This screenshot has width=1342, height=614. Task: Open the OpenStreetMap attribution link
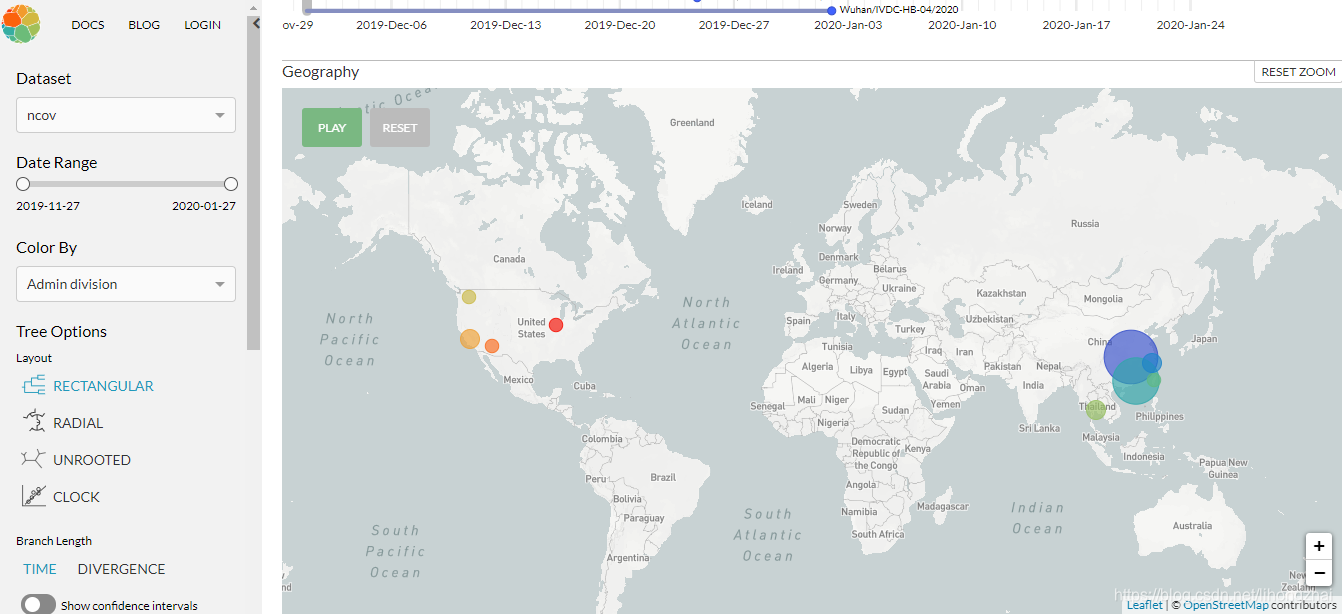(1226, 605)
